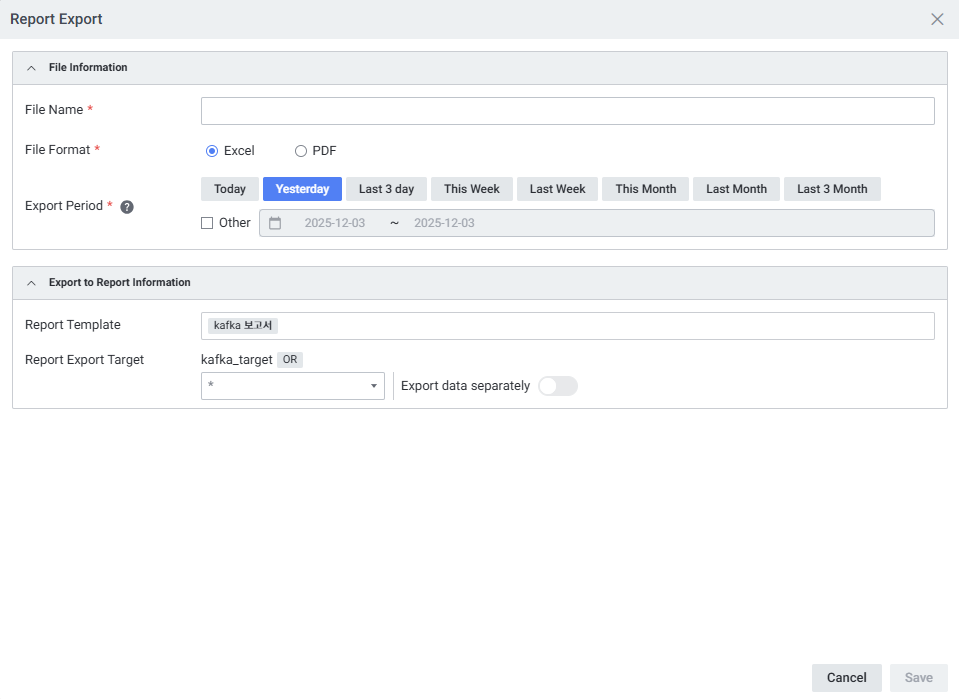Choose Last Week export period

click(x=557, y=189)
